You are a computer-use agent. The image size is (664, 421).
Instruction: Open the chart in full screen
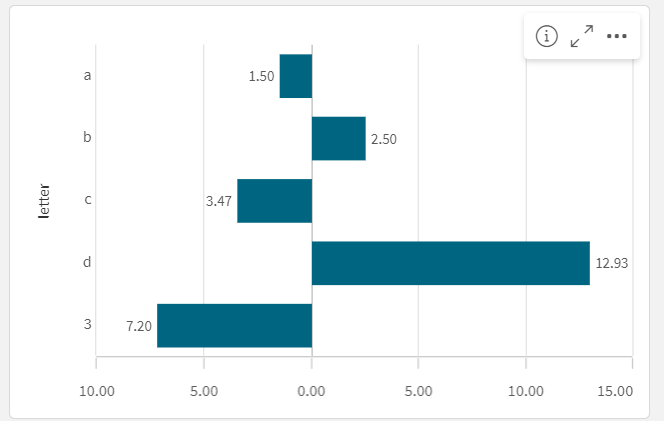pos(581,36)
